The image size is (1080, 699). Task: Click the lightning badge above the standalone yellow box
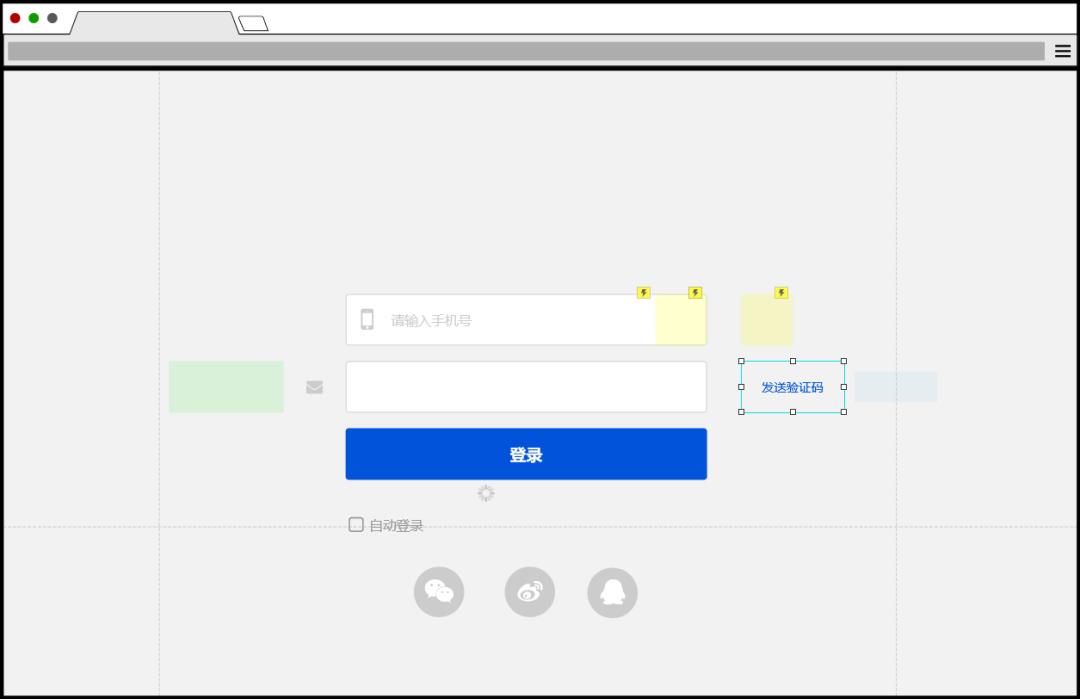pyautogui.click(x=780, y=293)
